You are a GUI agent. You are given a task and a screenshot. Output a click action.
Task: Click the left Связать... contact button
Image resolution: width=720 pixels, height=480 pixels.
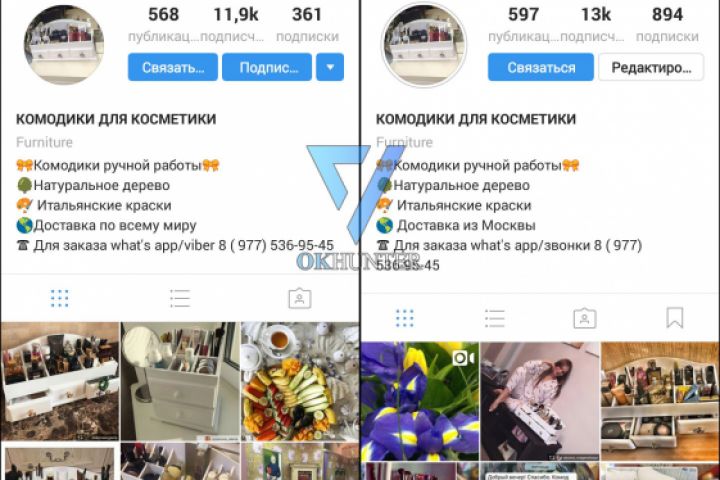173,67
